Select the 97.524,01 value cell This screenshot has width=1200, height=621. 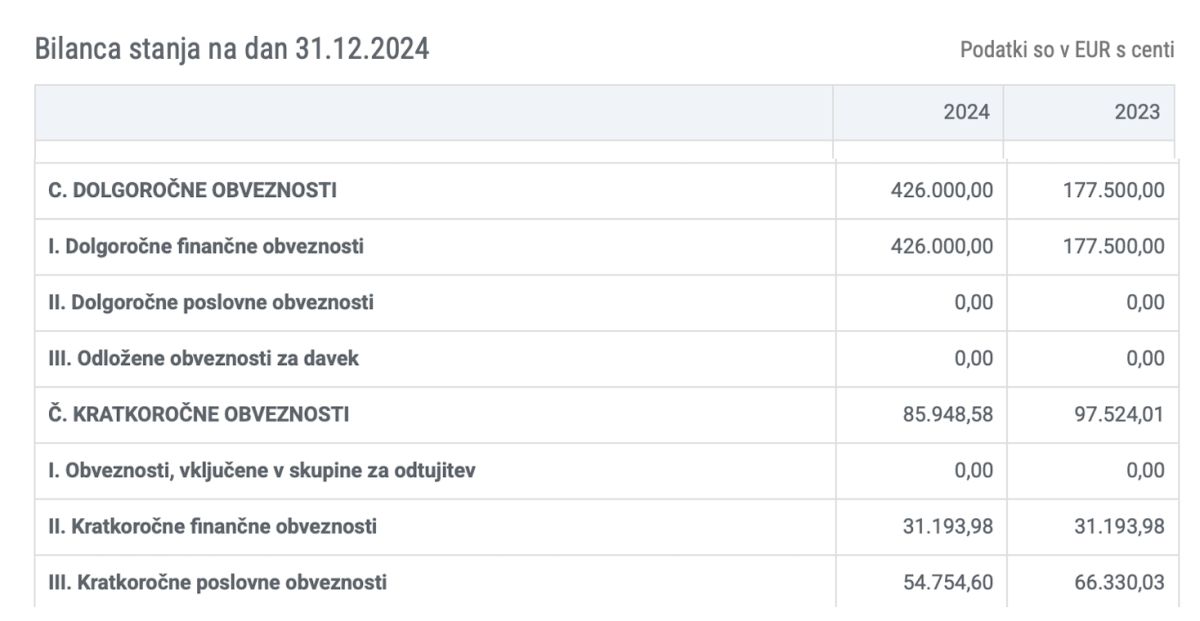1114,414
